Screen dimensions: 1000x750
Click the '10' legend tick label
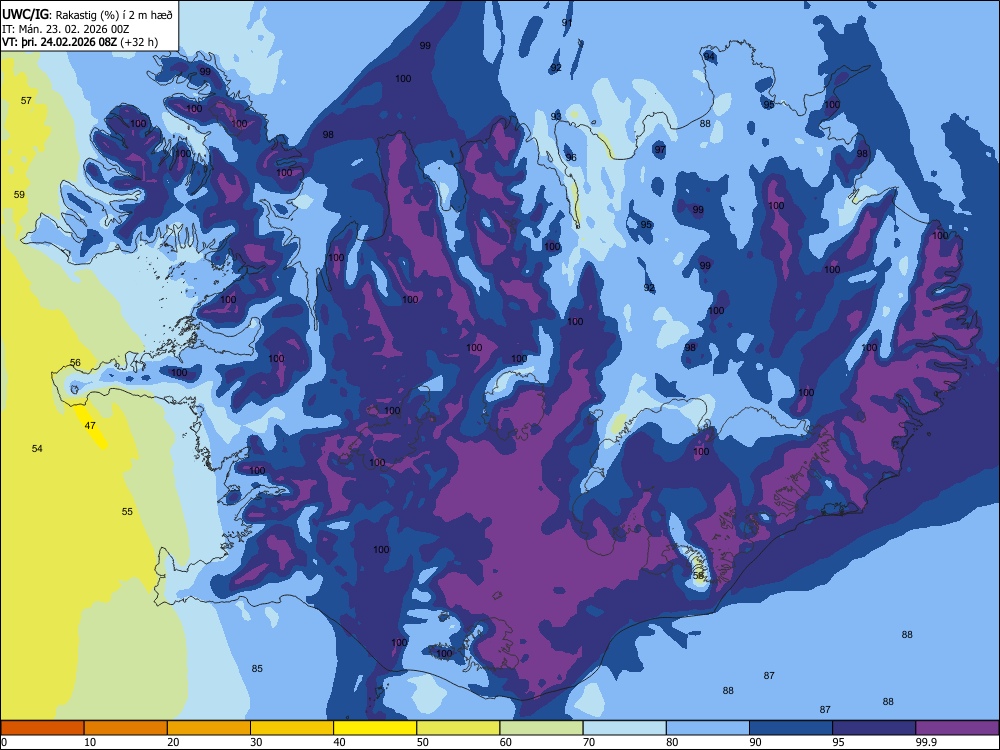tap(90, 742)
